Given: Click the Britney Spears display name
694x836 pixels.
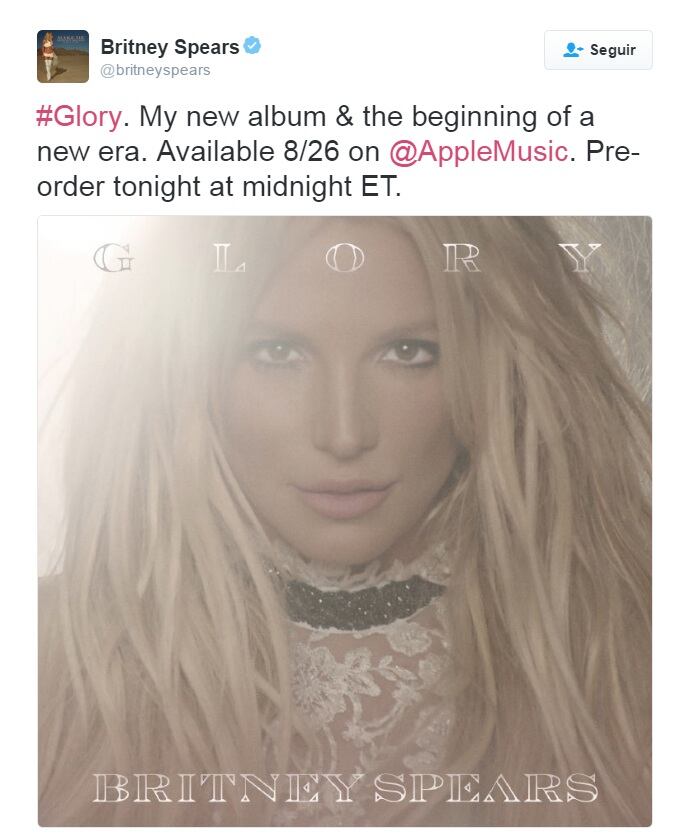Looking at the screenshot, I should pos(170,47).
